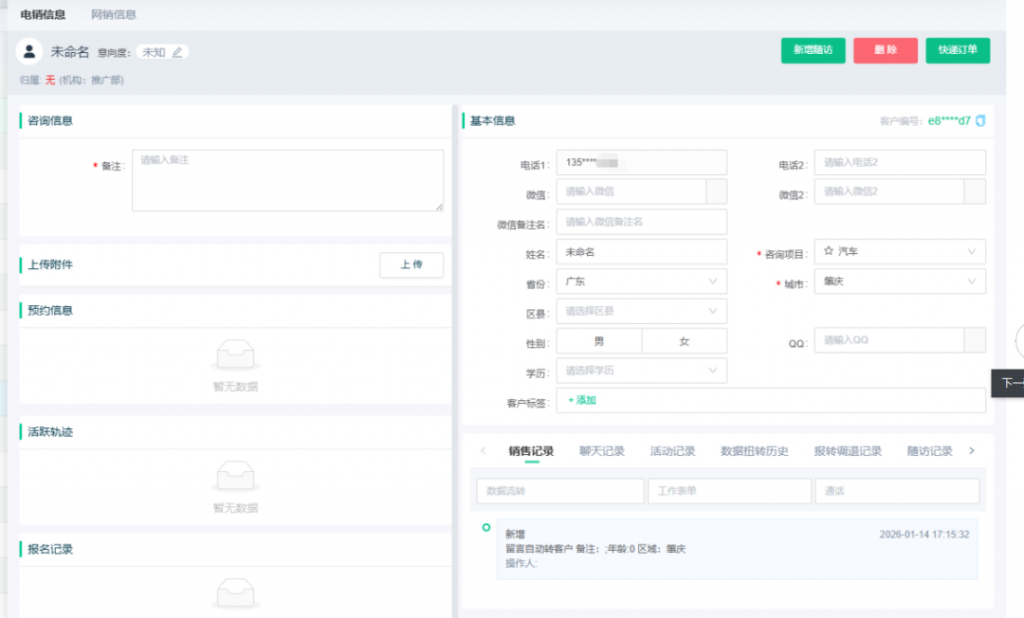This screenshot has width=1024, height=618.
Task: Open the 省份 dropdown
Action: click(x=641, y=282)
